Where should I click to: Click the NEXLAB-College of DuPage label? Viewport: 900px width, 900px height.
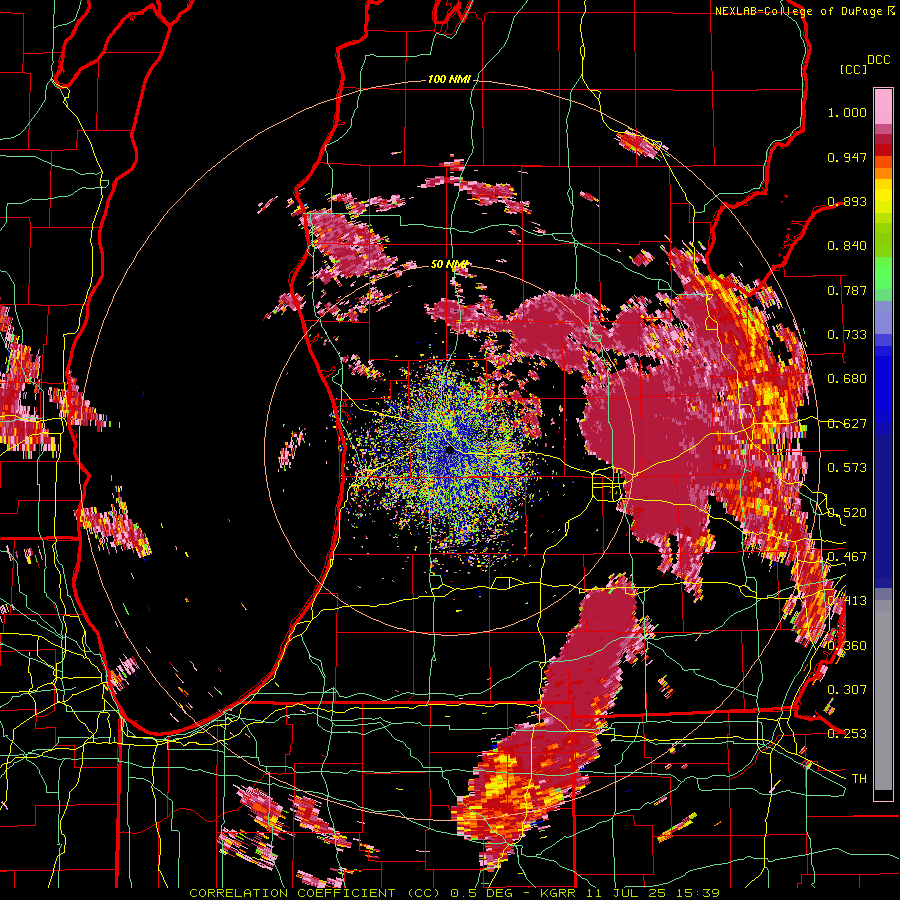[x=798, y=11]
